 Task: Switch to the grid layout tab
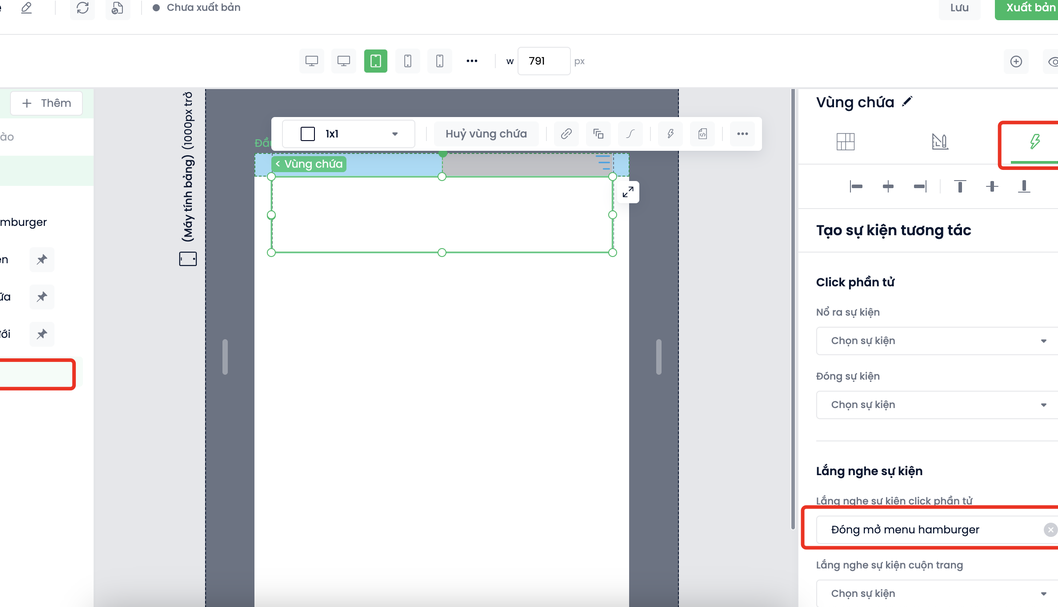click(845, 142)
